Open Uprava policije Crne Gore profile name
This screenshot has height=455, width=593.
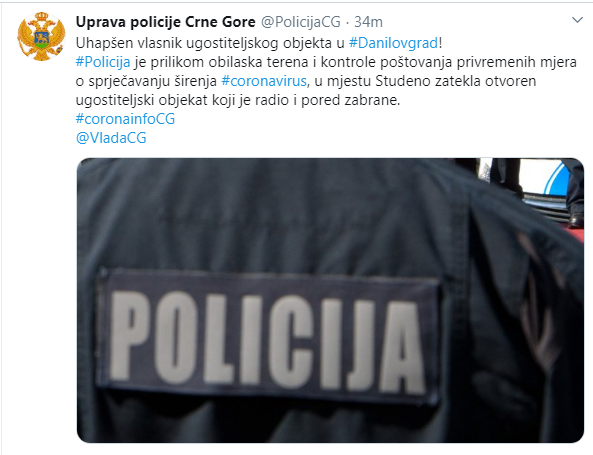click(166, 22)
